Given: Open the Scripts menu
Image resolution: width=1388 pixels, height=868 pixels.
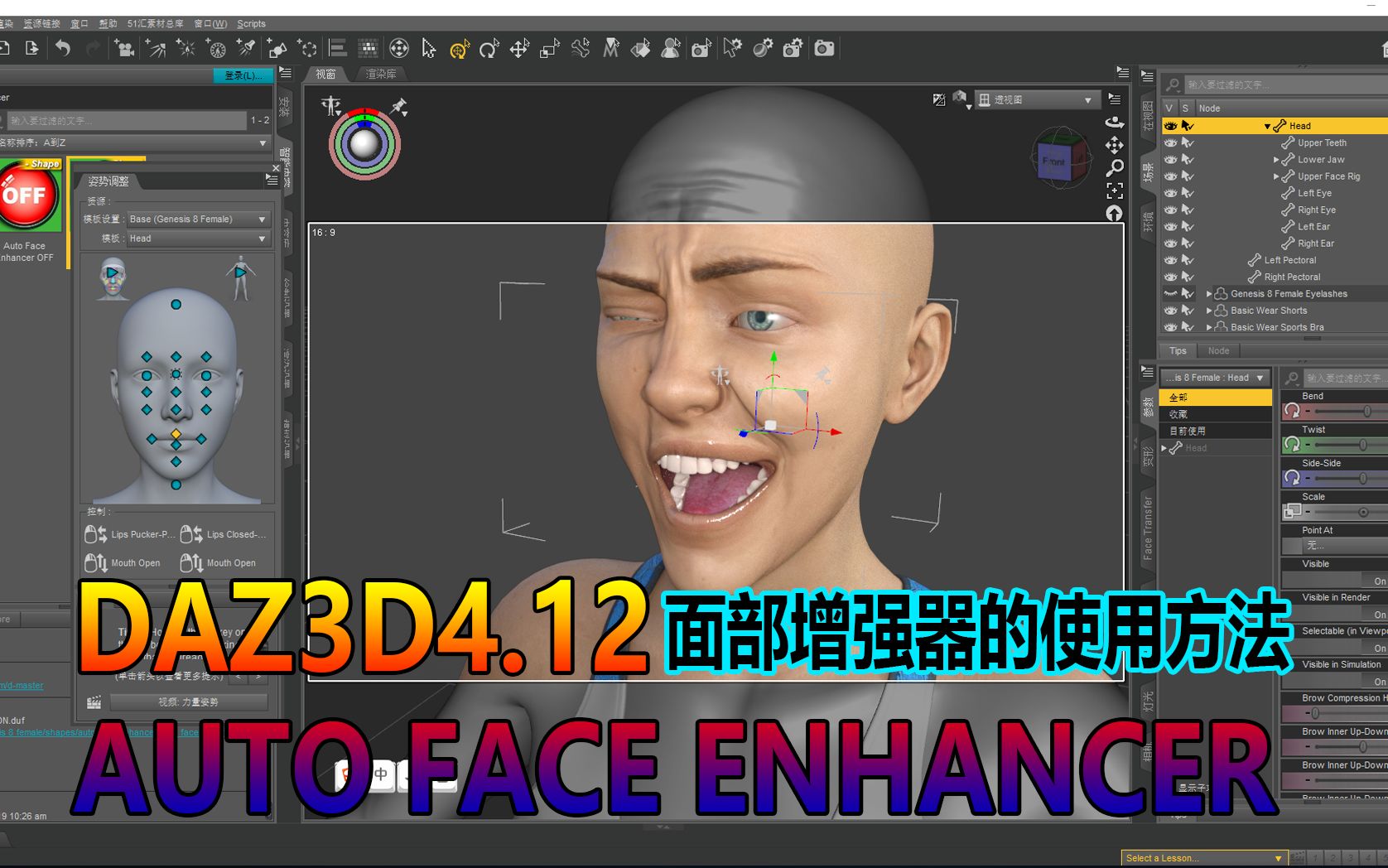Looking at the screenshot, I should 251,23.
